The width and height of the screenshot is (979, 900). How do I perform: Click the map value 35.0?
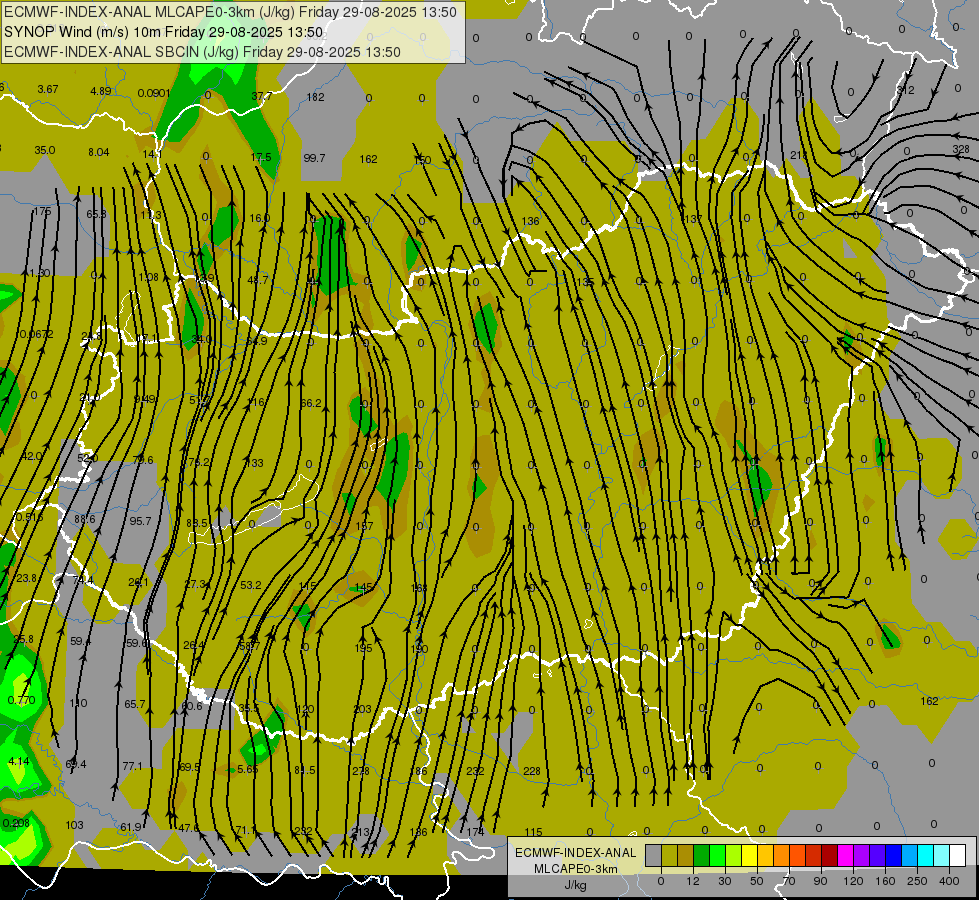coord(44,150)
